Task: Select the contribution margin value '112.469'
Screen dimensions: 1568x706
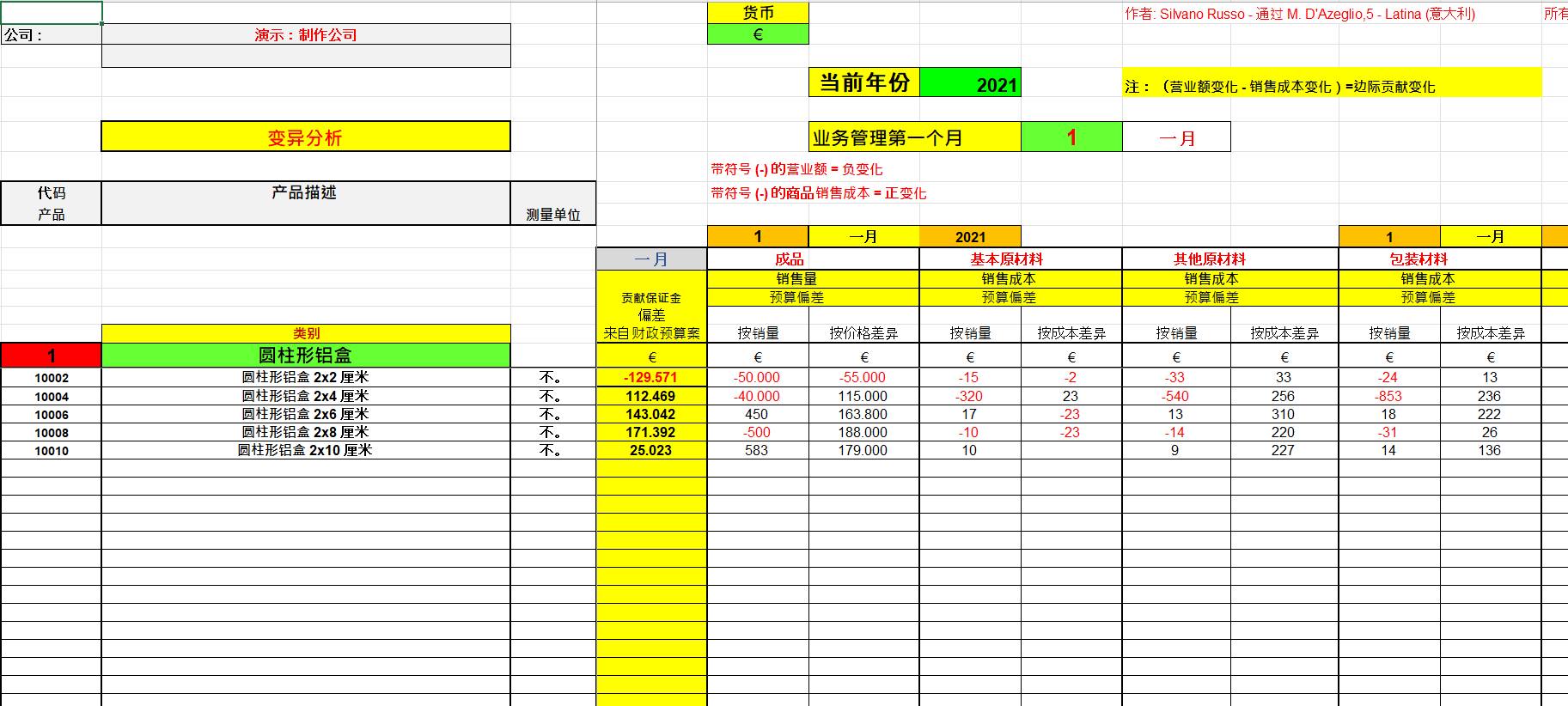Action: 651,396
